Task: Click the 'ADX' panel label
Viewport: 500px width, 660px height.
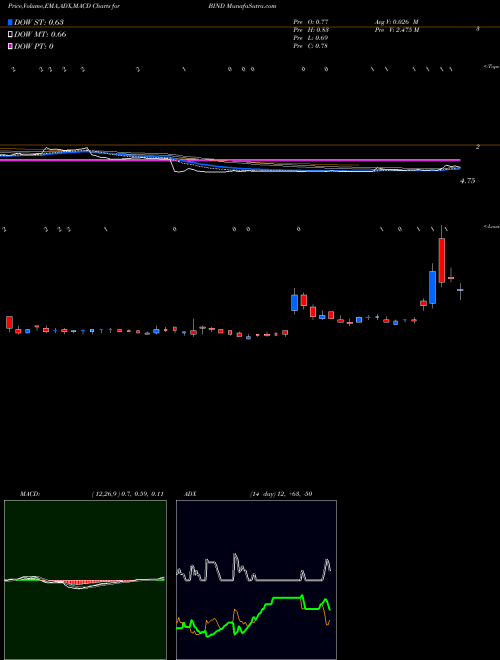Action: point(190,494)
